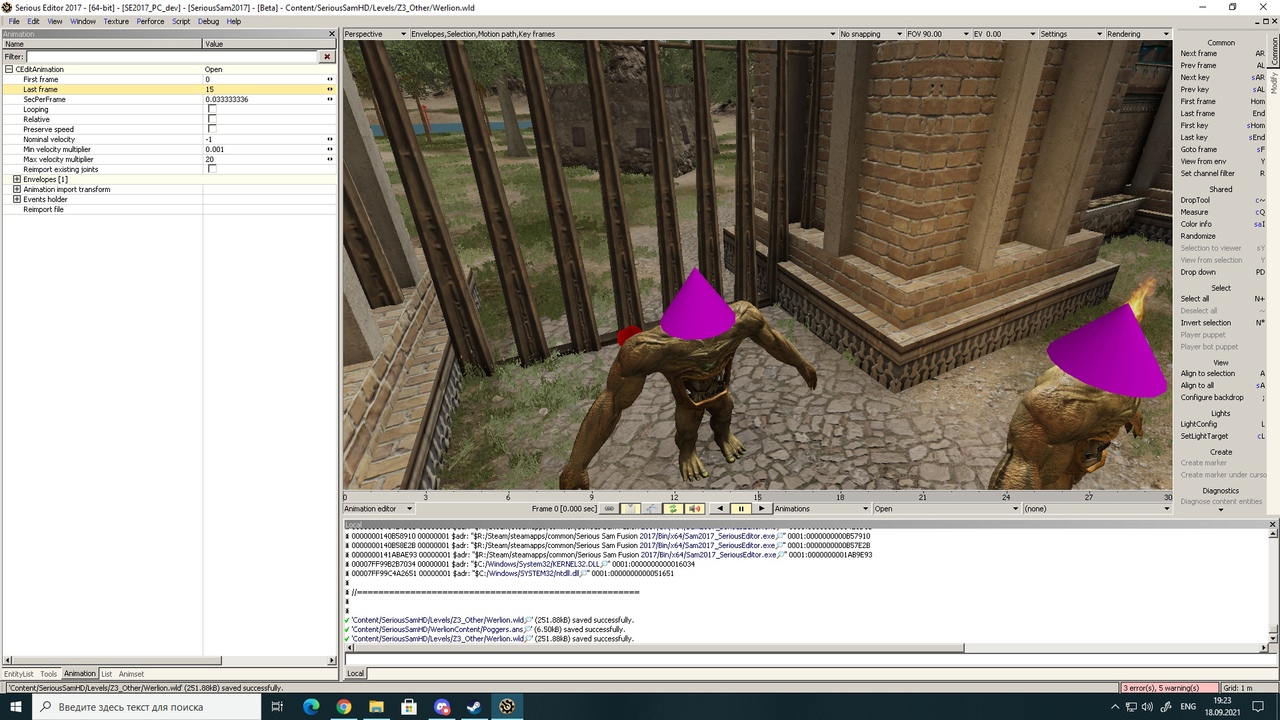The image size is (1280, 720).
Task: Expand Animation import transform node
Action: [x=17, y=189]
